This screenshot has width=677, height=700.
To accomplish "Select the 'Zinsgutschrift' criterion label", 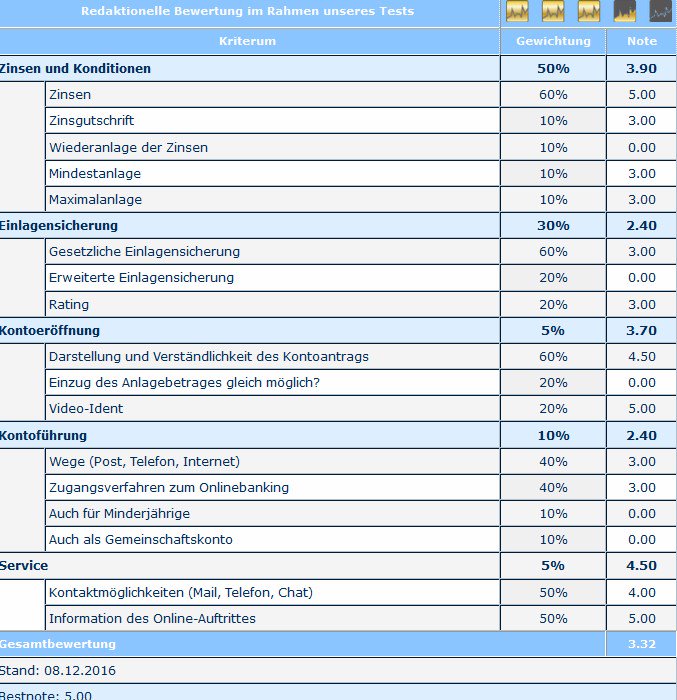I will (92, 121).
